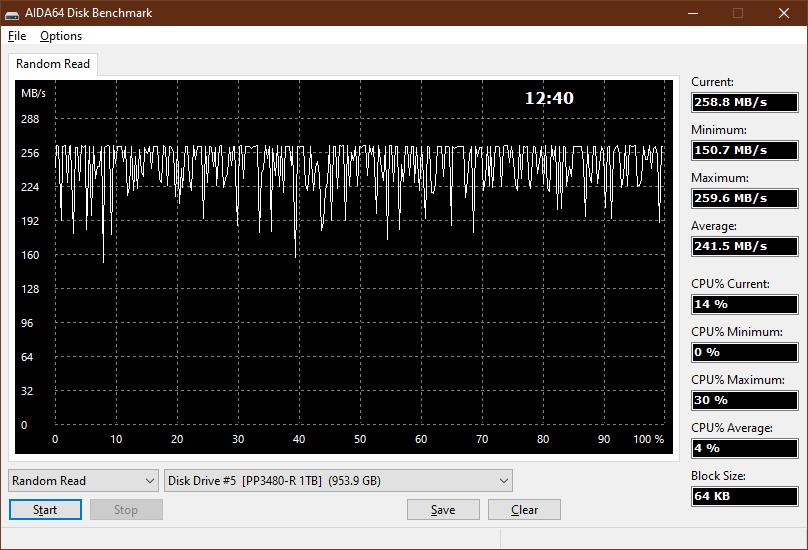Click the disabled Stop button
This screenshot has width=808, height=550.
(x=126, y=510)
